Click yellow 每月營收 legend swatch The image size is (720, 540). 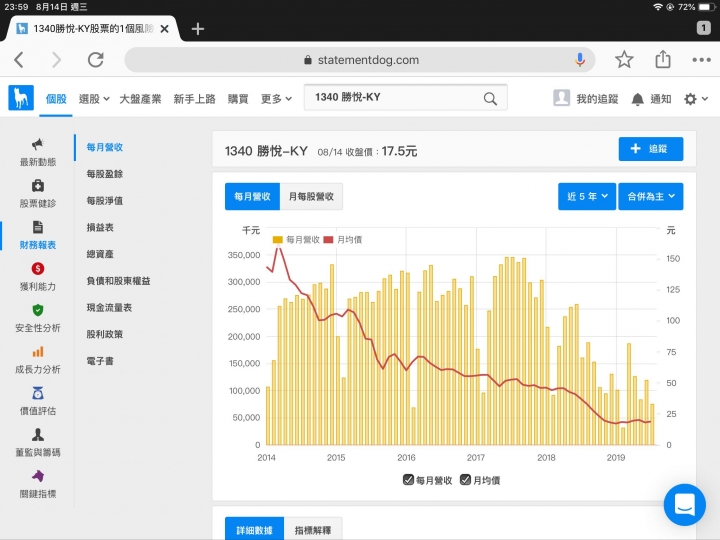coord(277,240)
